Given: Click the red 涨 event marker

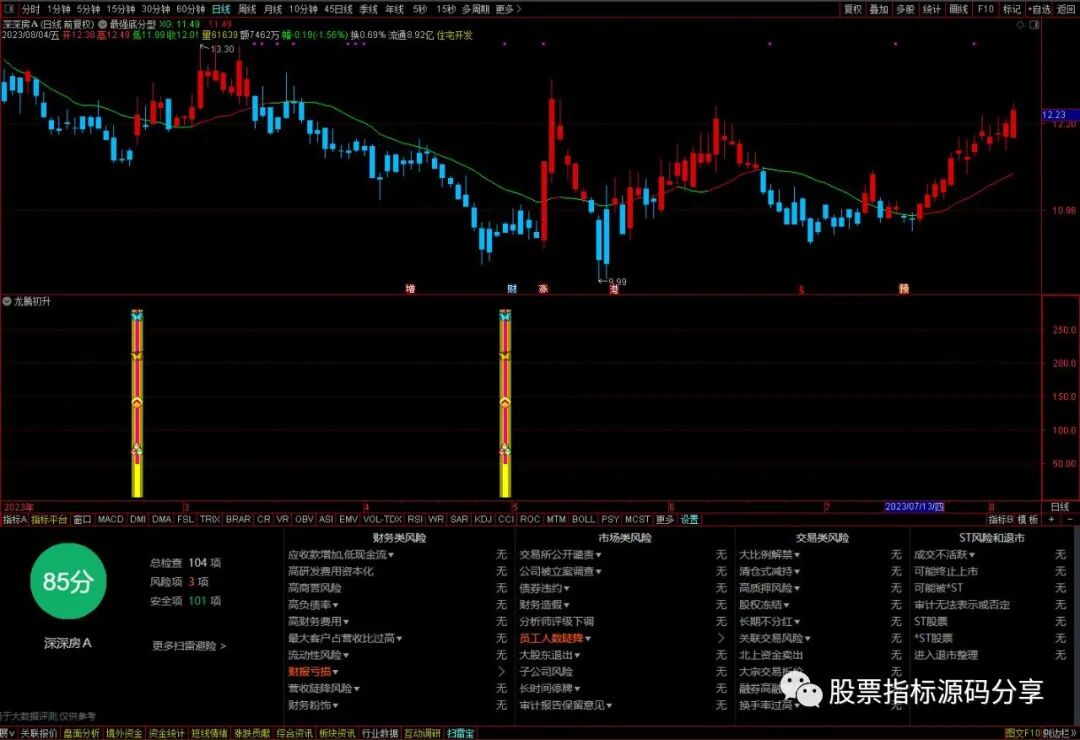Looking at the screenshot, I should pyautogui.click(x=543, y=289).
